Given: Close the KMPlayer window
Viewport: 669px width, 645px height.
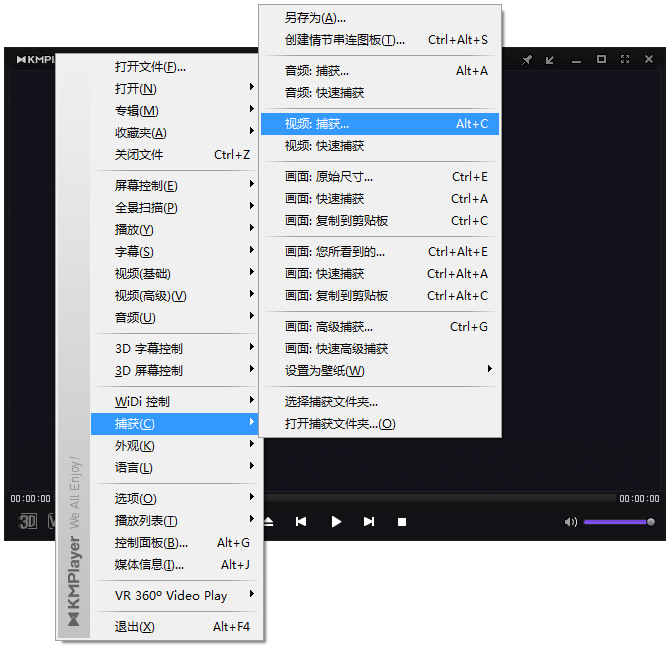Looking at the screenshot, I should coord(649,59).
